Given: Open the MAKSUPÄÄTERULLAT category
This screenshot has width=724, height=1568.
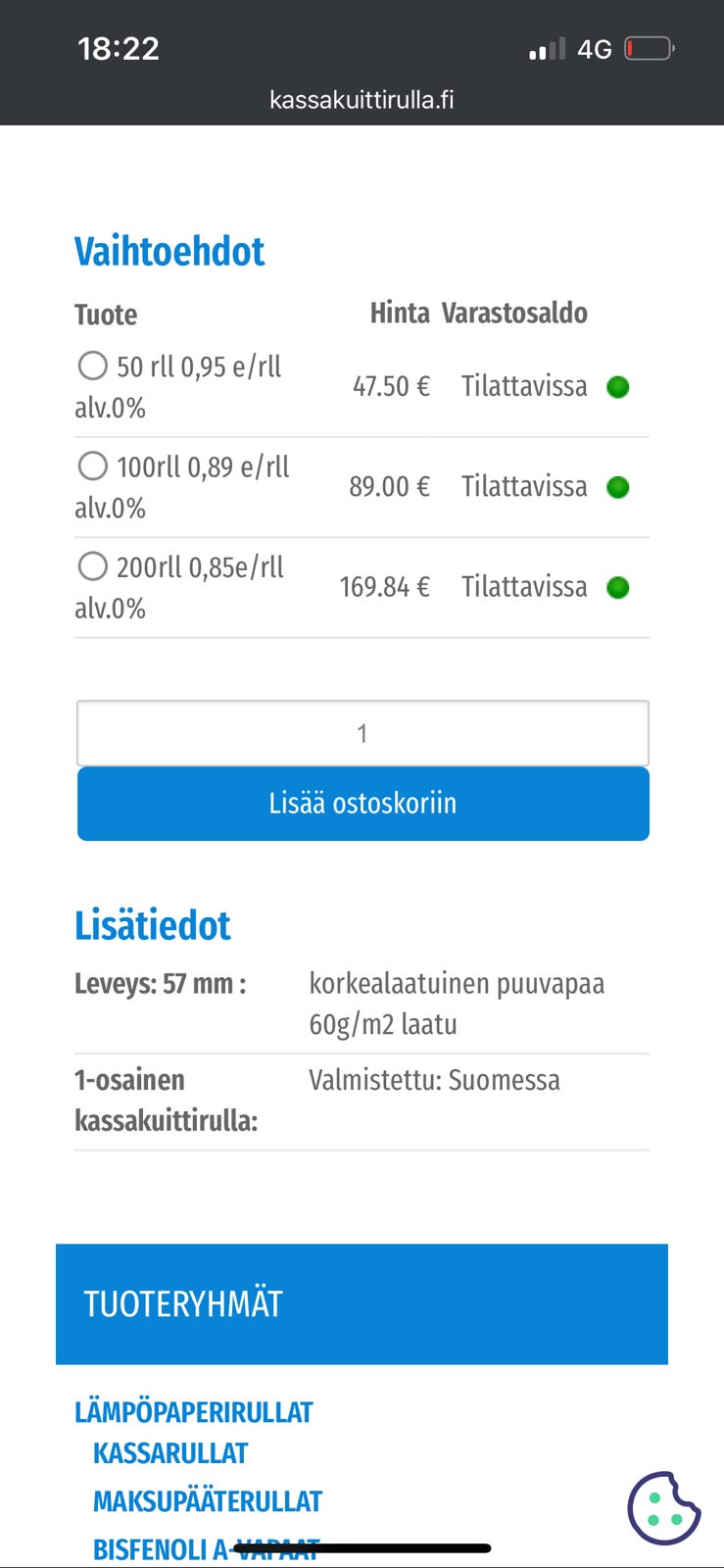Looking at the screenshot, I should (207, 1499).
